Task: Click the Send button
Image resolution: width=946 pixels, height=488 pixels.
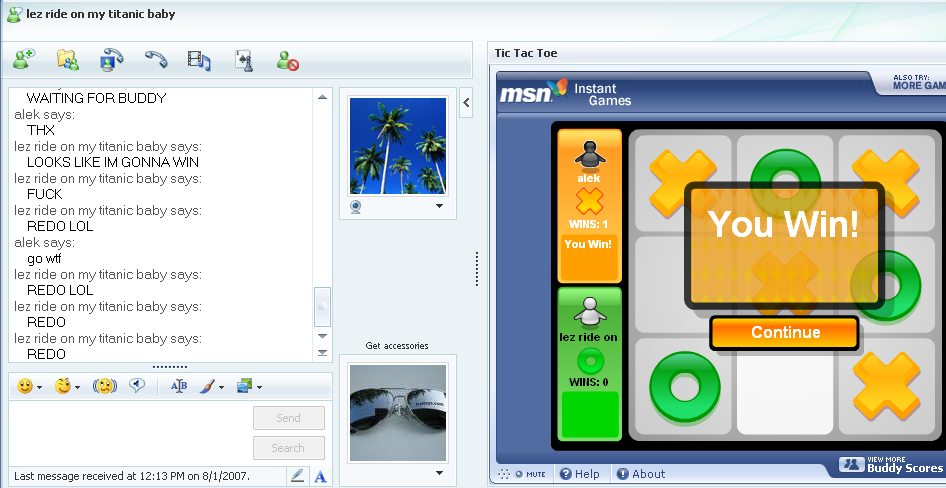Action: point(288,418)
